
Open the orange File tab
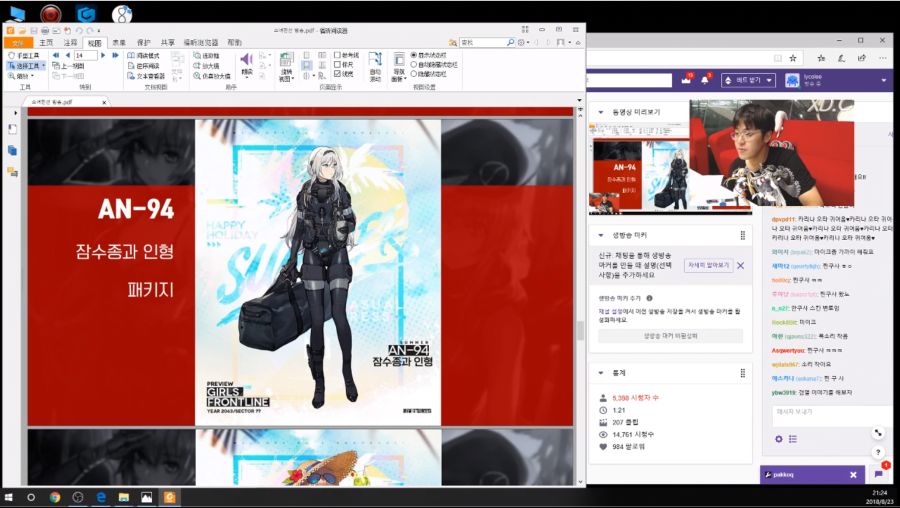coord(18,42)
